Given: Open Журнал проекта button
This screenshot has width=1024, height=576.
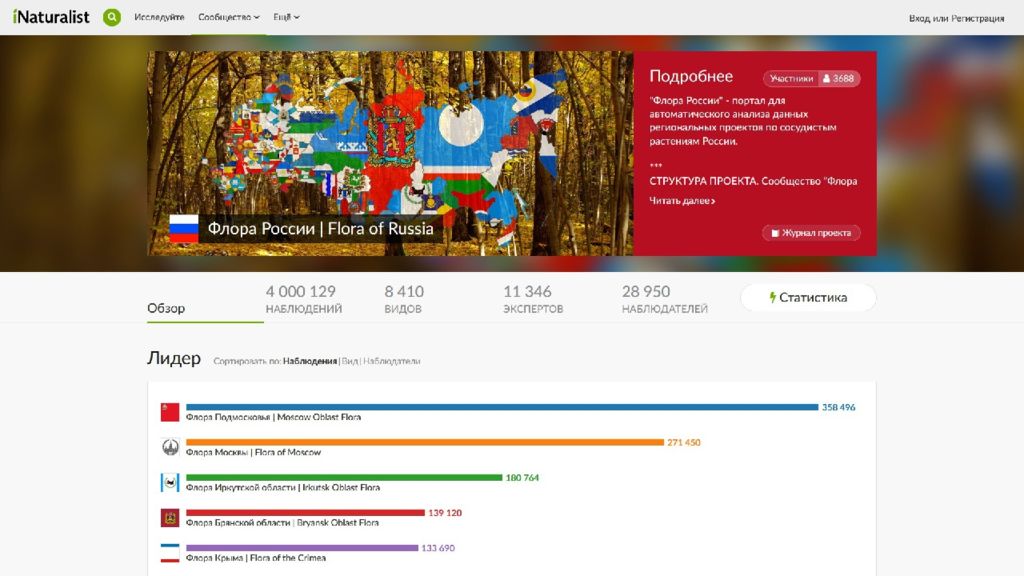Looking at the screenshot, I should [x=811, y=232].
